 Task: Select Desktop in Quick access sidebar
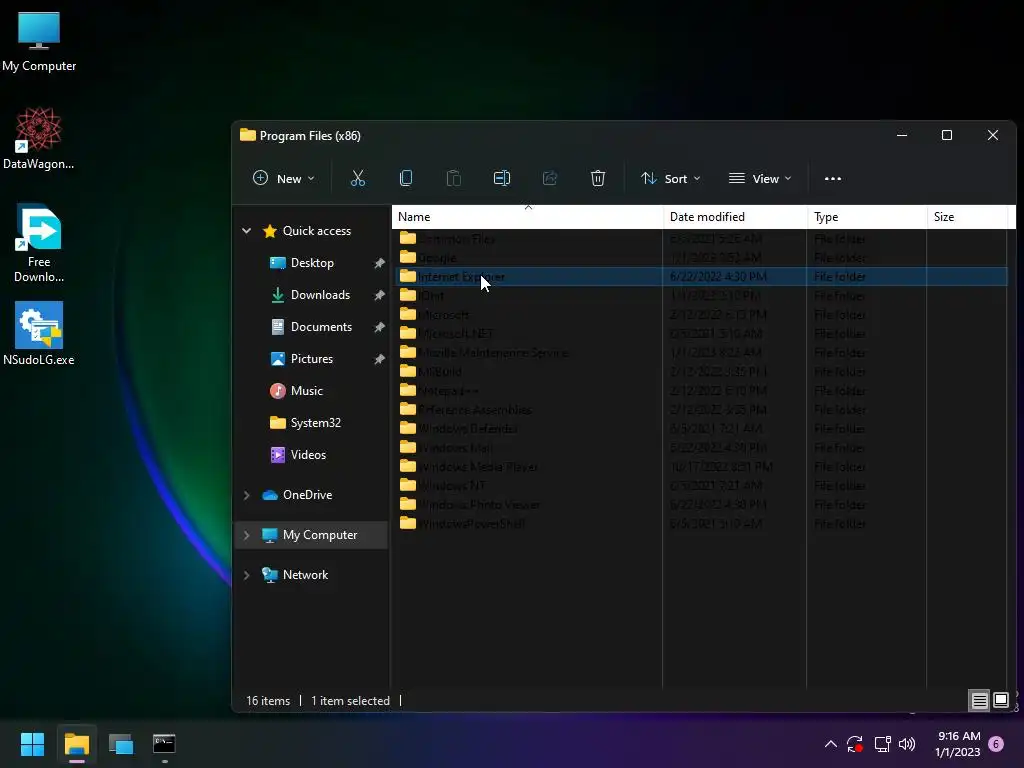point(312,263)
